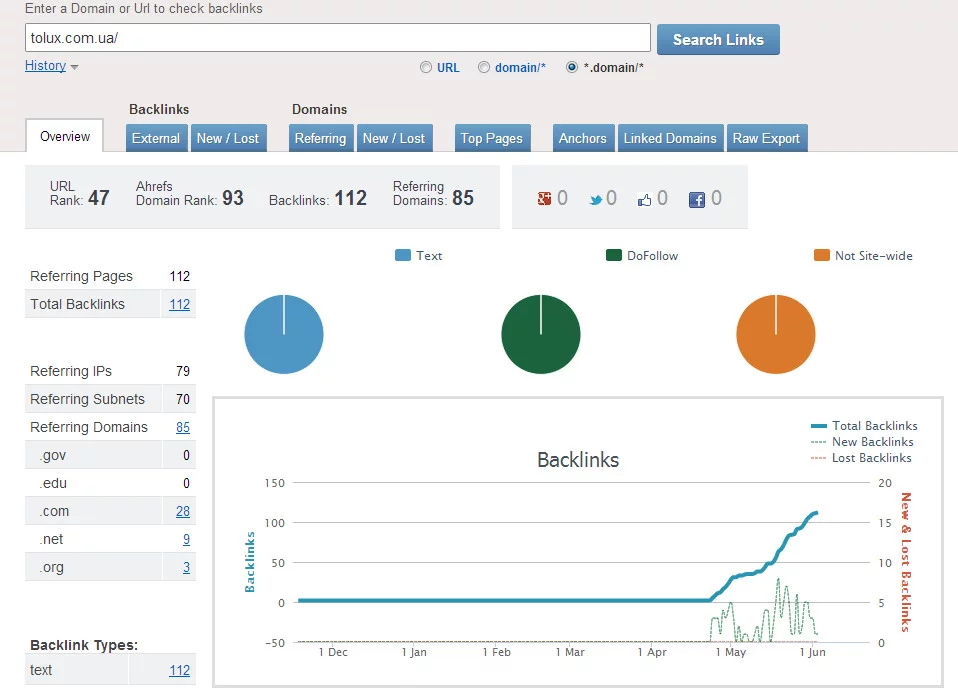Screen dimensions: 958x692
Task: Select the *.domain/* radio button
Action: (572, 68)
